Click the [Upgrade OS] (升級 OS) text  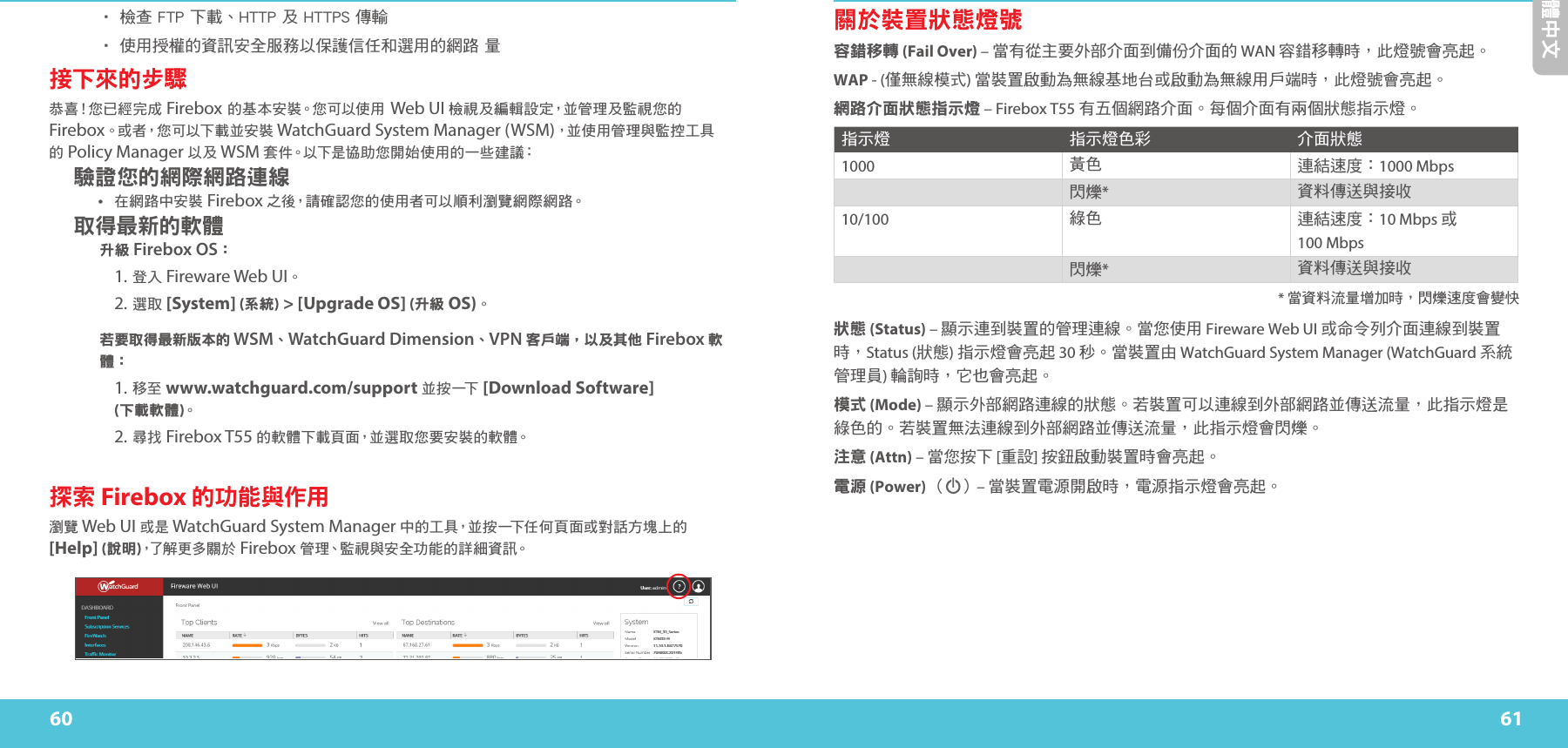(387, 304)
